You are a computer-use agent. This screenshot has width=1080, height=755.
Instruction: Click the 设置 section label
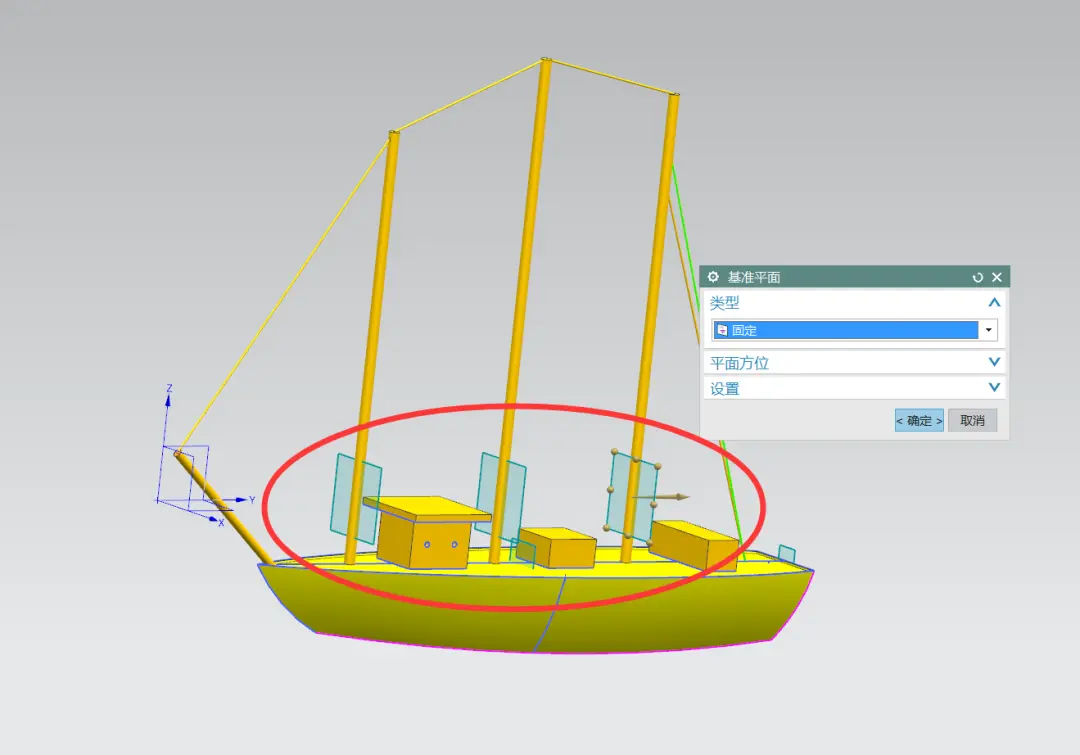click(x=725, y=389)
